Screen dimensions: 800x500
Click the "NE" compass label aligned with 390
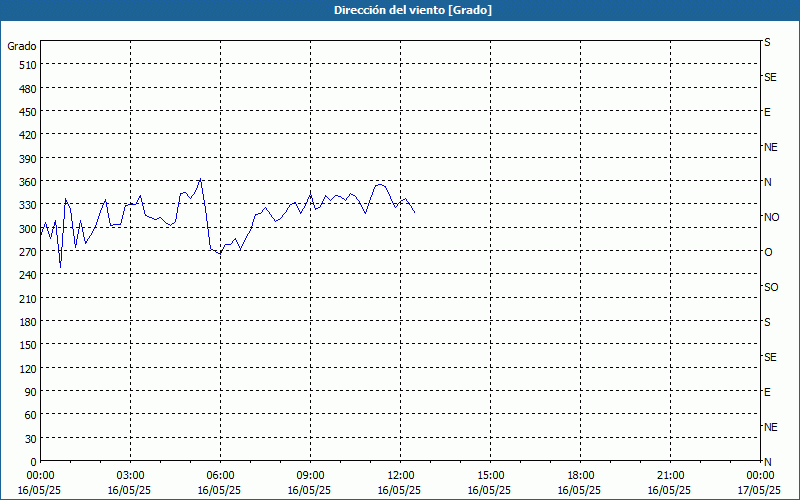tap(770, 147)
